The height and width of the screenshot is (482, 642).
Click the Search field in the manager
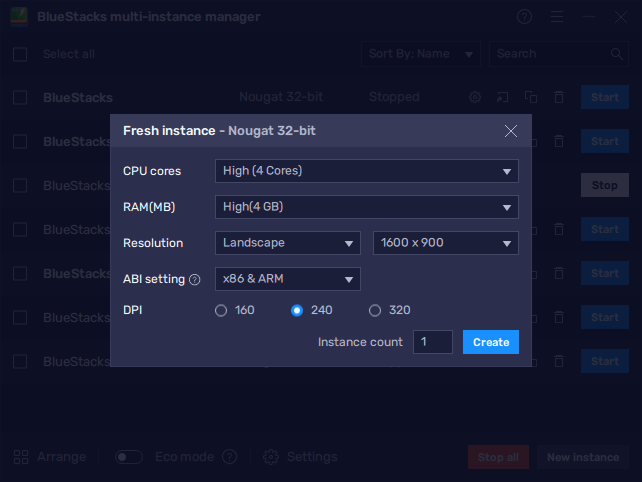[x=558, y=54]
